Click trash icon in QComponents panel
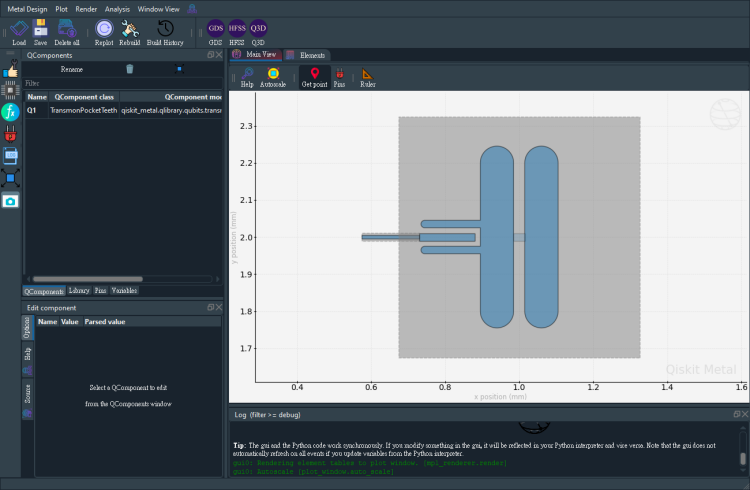The height and width of the screenshot is (490, 750). tap(130, 69)
